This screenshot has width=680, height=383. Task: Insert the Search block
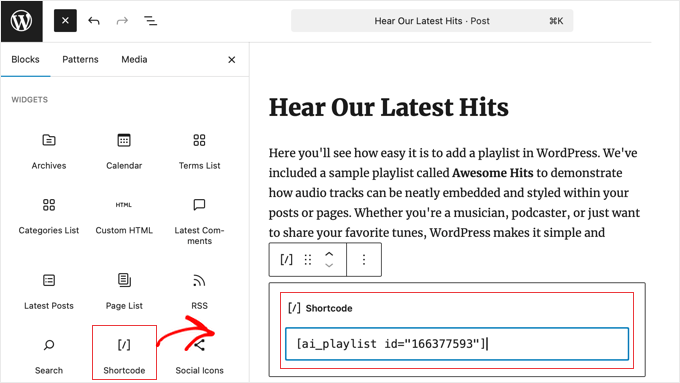49,357
